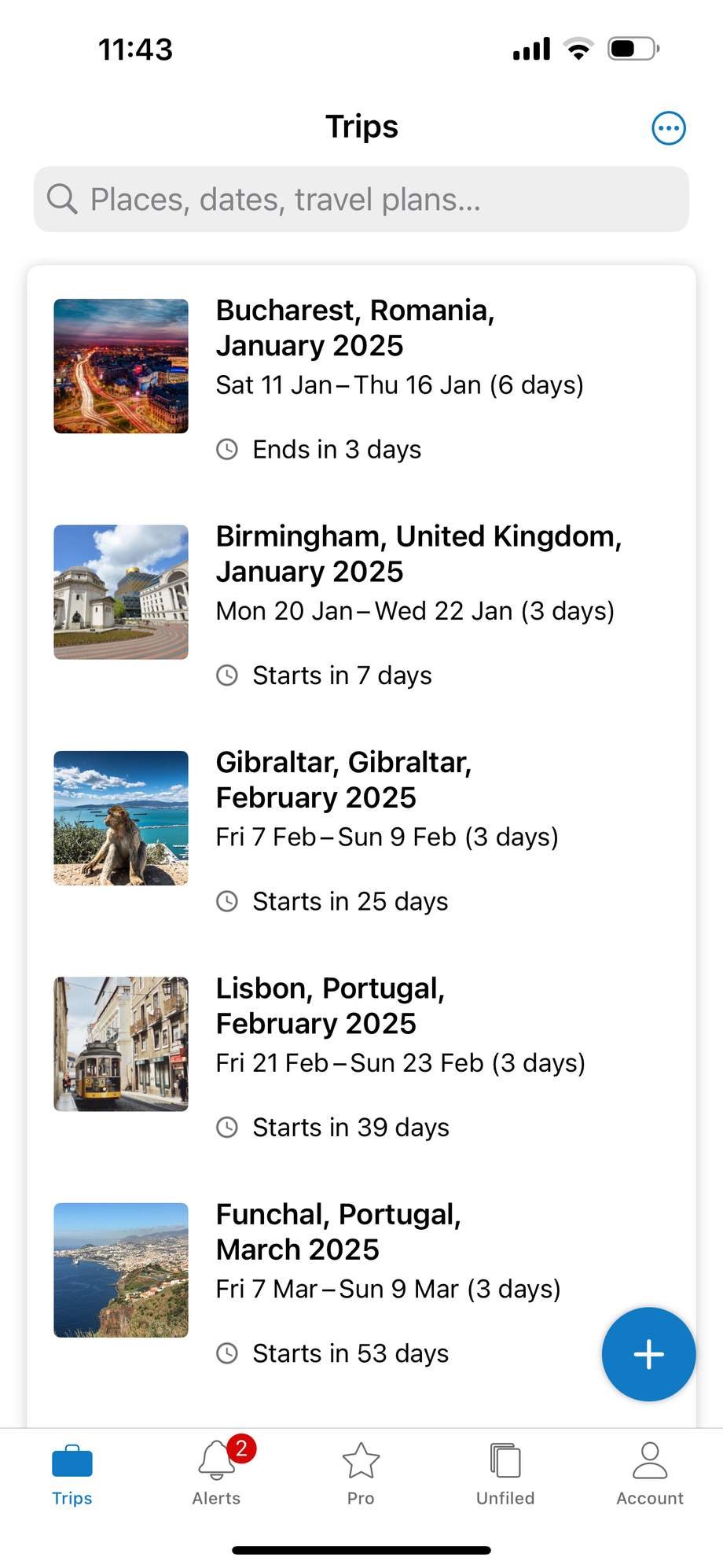Open the Account profile tab
This screenshot has height=1568, width=723.
(650, 1471)
